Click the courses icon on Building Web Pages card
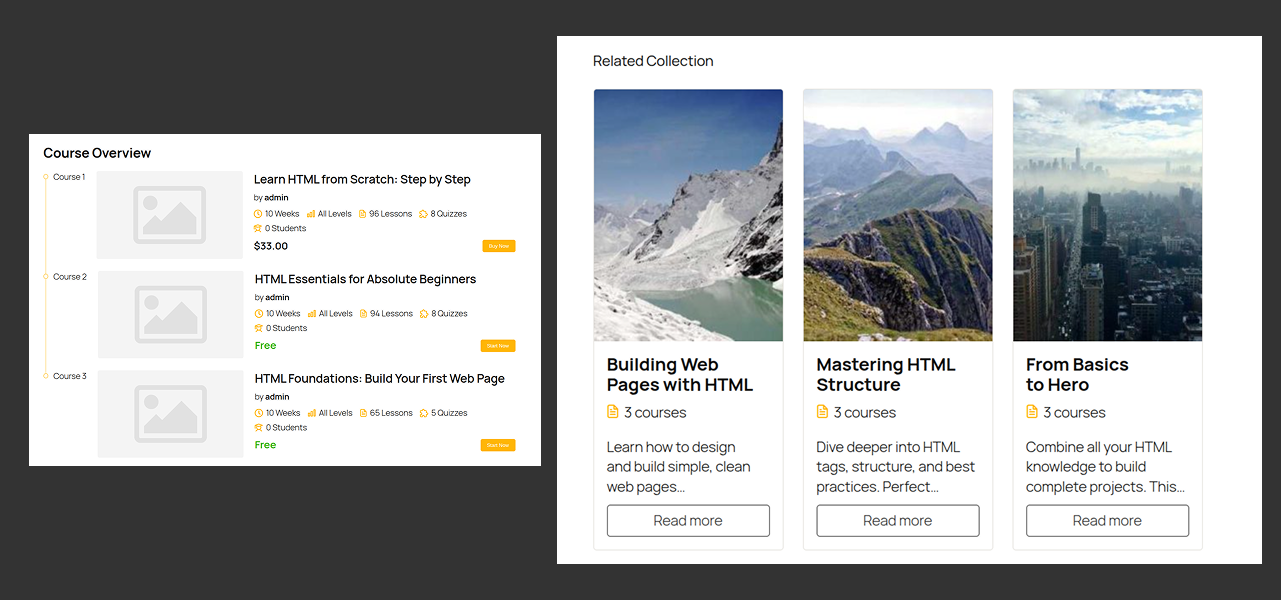The width and height of the screenshot is (1281, 600). click(x=612, y=411)
